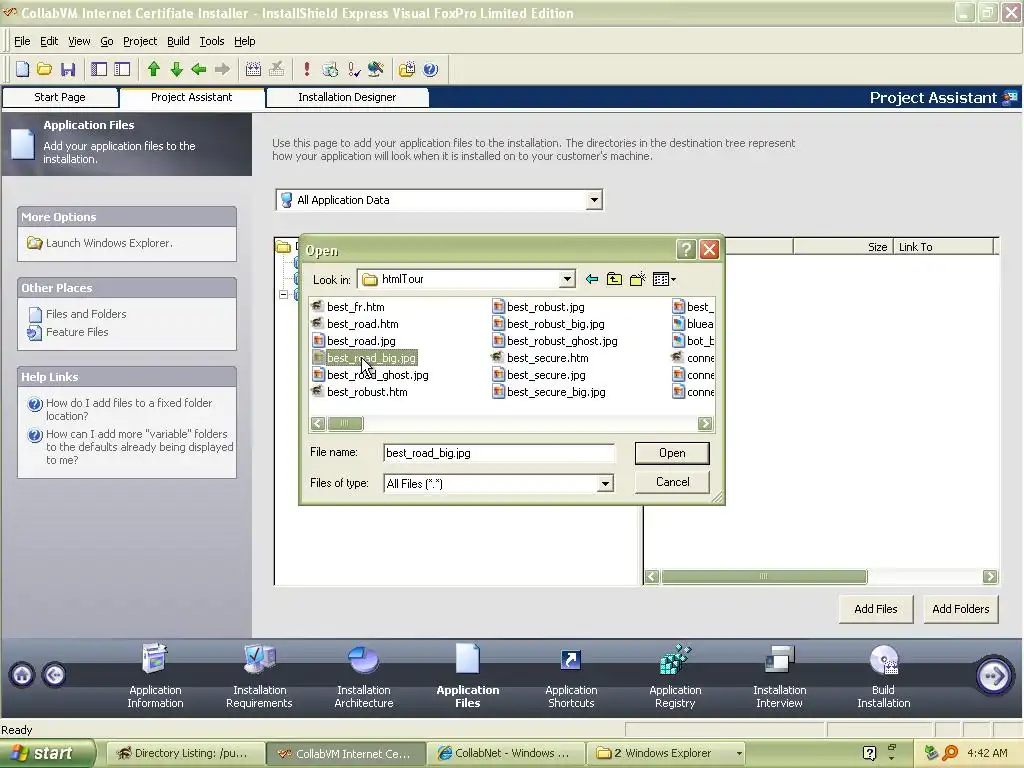Click the File name input field
The image size is (1024, 768).
click(x=499, y=453)
